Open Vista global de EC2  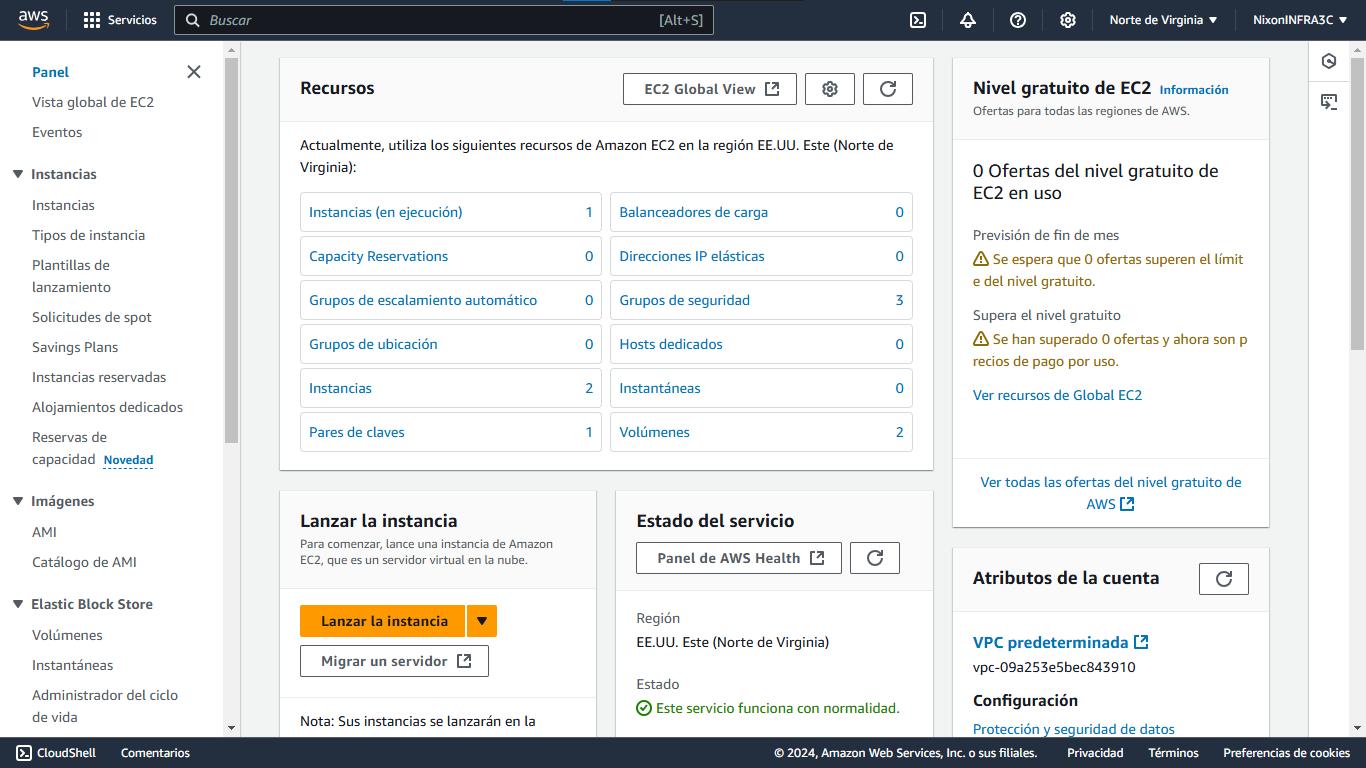[x=93, y=102]
